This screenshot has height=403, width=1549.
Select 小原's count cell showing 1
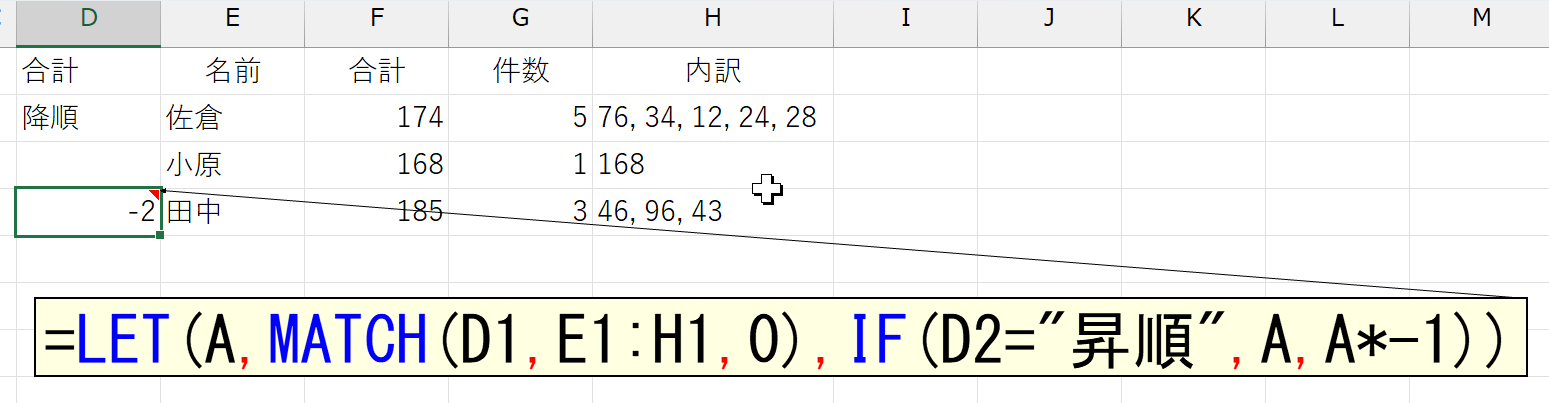coord(520,164)
